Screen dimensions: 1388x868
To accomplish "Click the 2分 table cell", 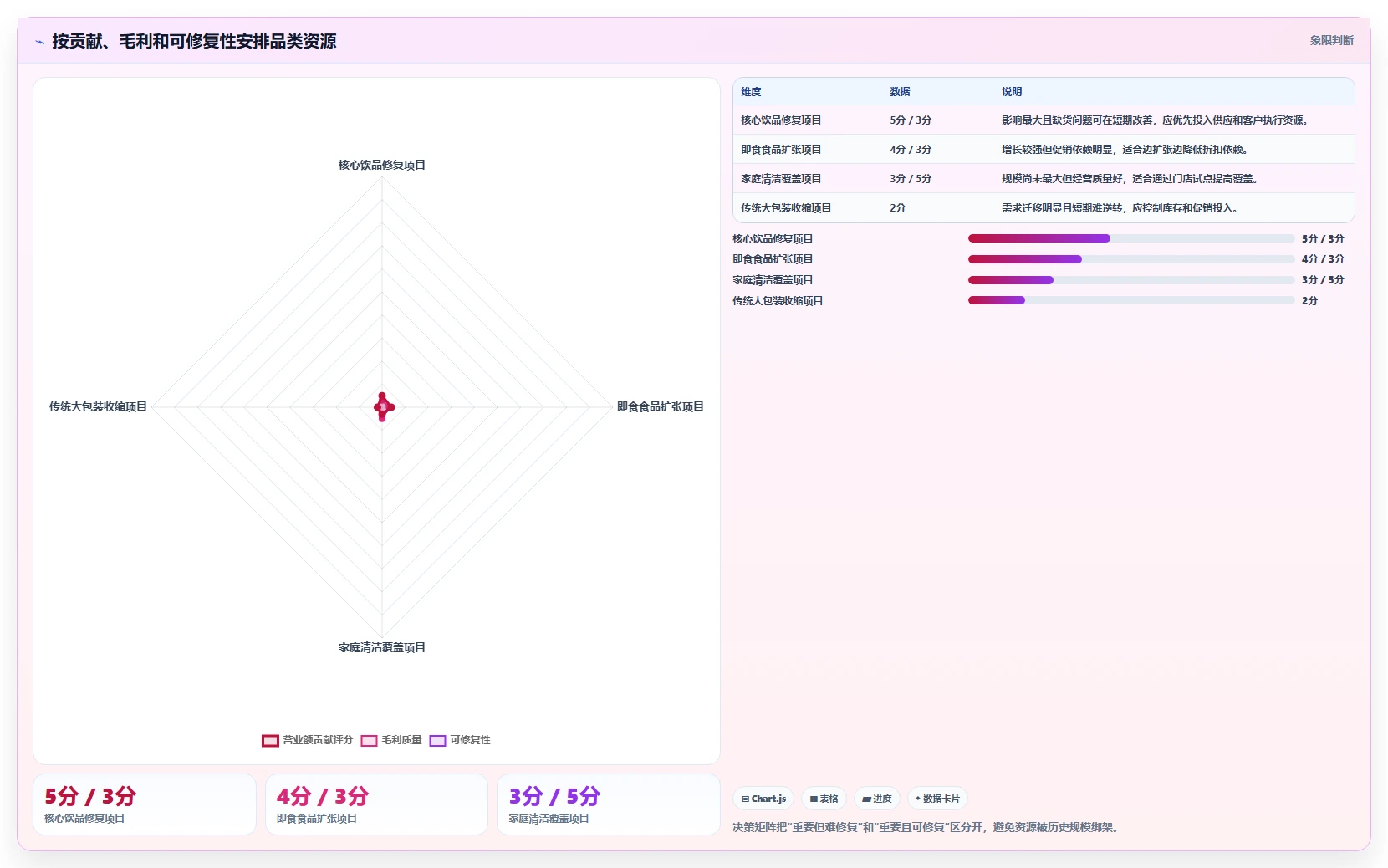I will pyautogui.click(x=897, y=208).
